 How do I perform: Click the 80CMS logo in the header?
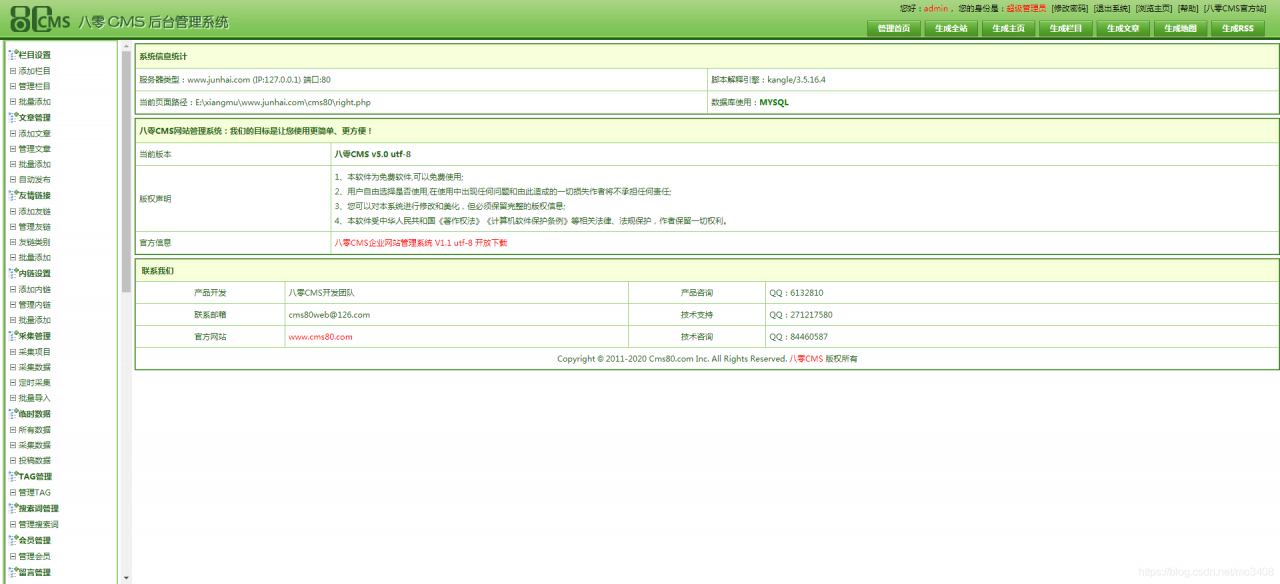pos(41,21)
